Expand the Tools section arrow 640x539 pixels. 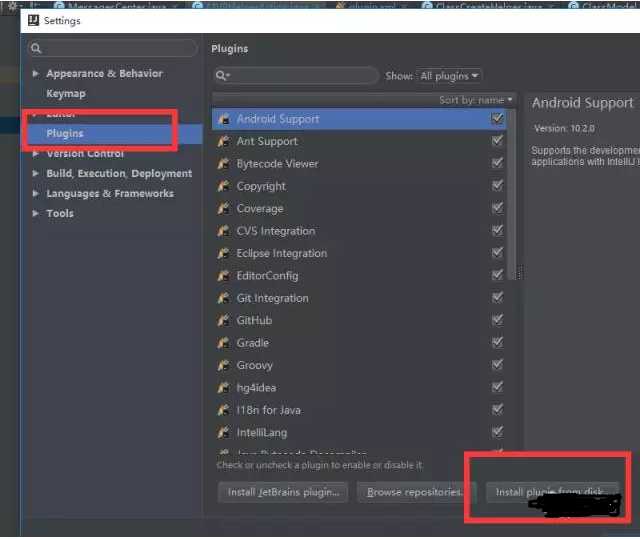click(x=36, y=213)
